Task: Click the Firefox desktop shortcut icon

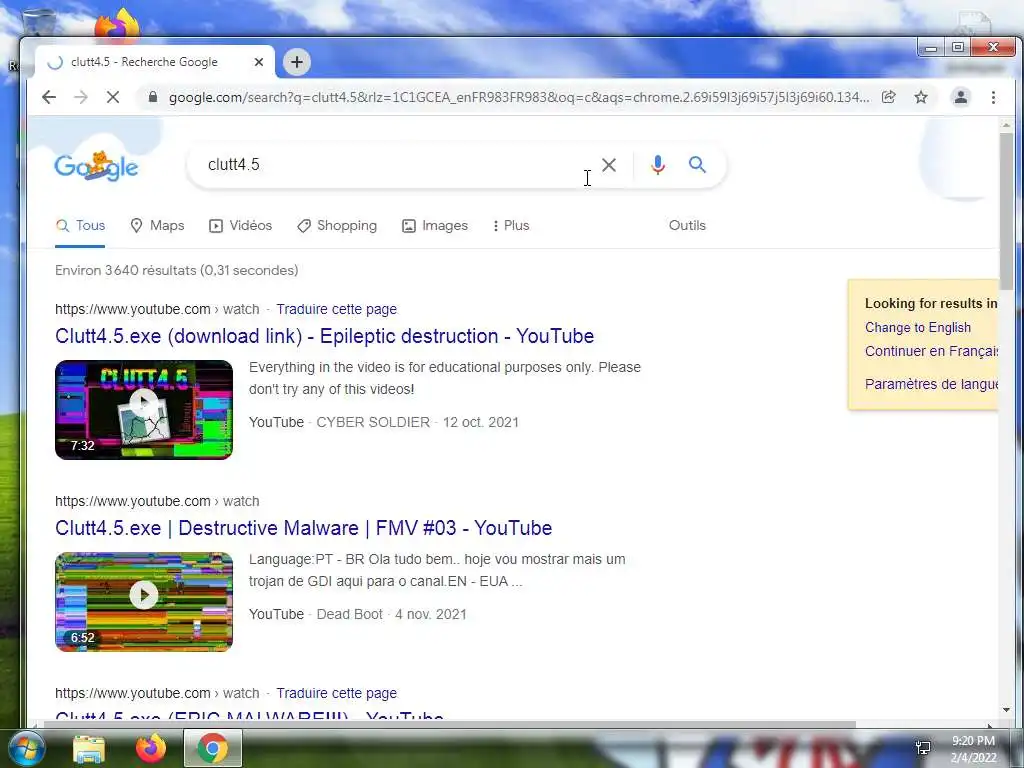Action: (118, 25)
